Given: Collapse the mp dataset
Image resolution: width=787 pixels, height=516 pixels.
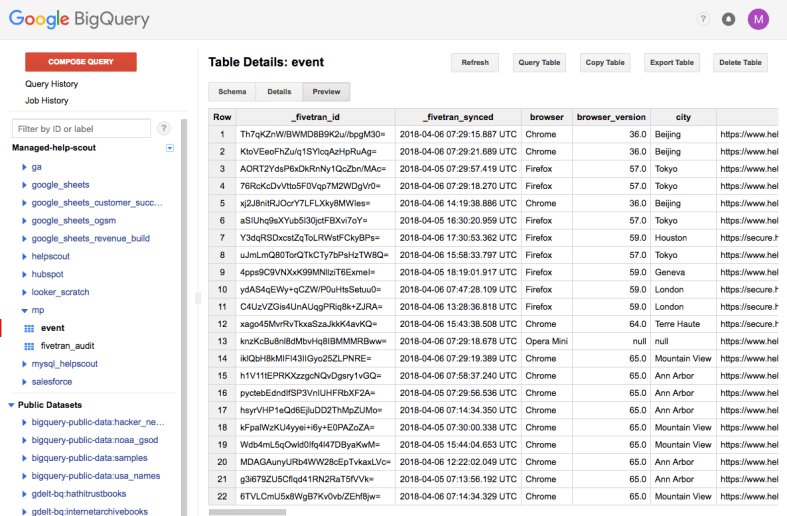Looking at the screenshot, I should (x=24, y=311).
